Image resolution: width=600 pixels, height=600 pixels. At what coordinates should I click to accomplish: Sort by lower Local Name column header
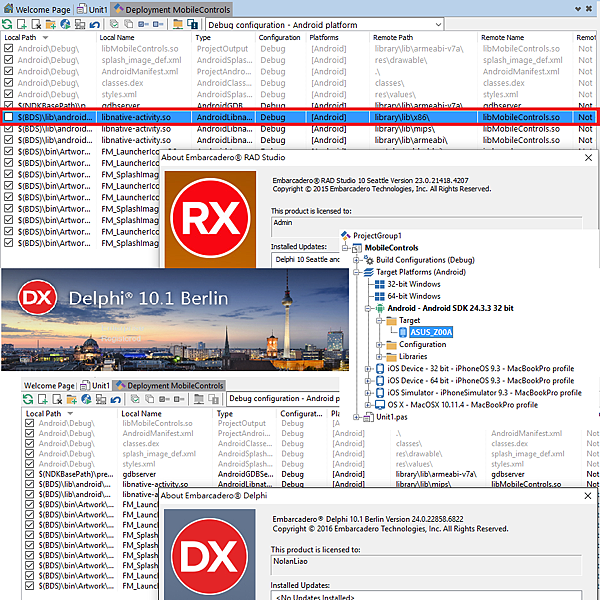point(165,414)
